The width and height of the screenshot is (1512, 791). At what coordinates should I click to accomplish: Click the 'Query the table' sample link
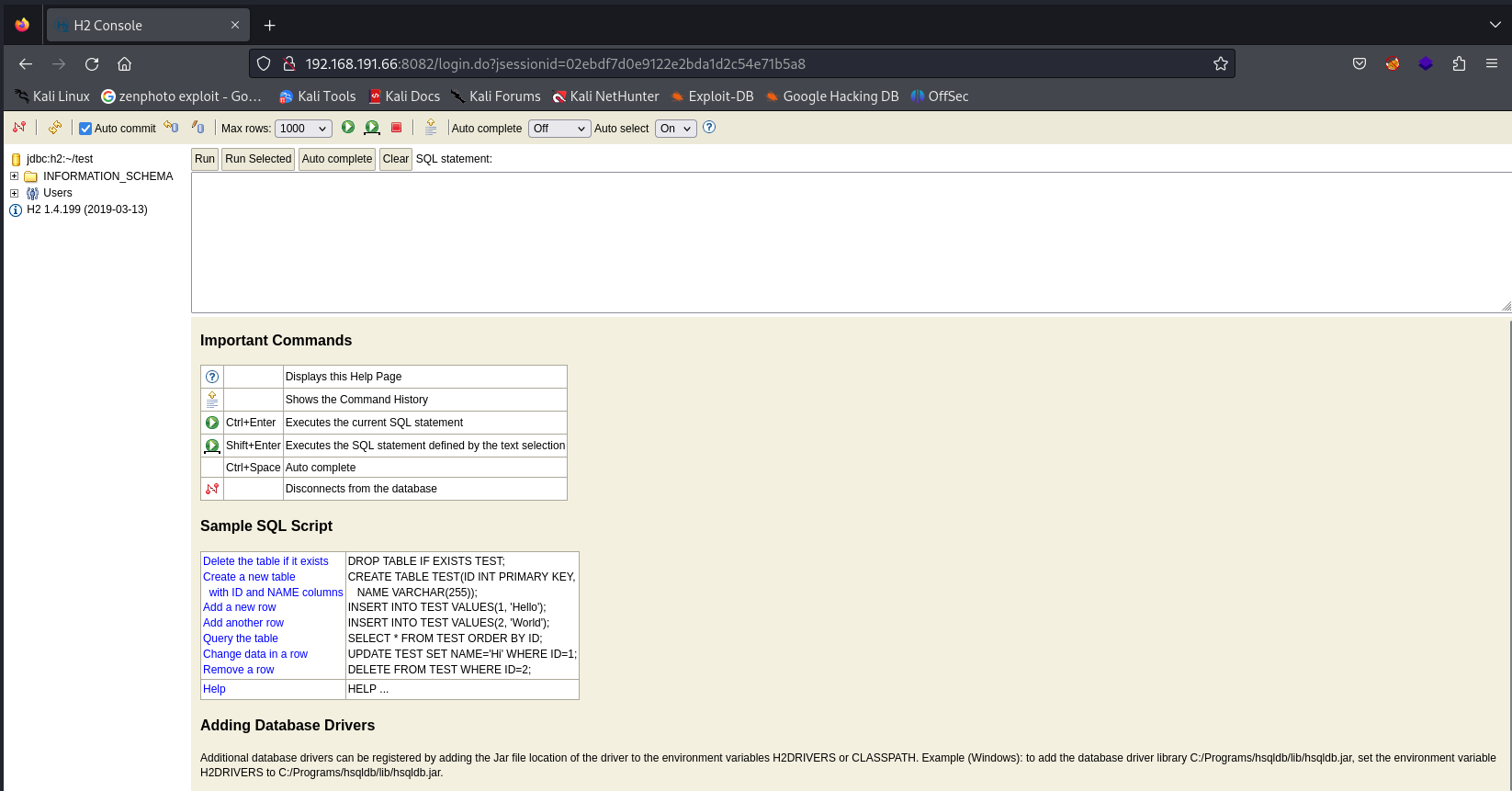(241, 638)
